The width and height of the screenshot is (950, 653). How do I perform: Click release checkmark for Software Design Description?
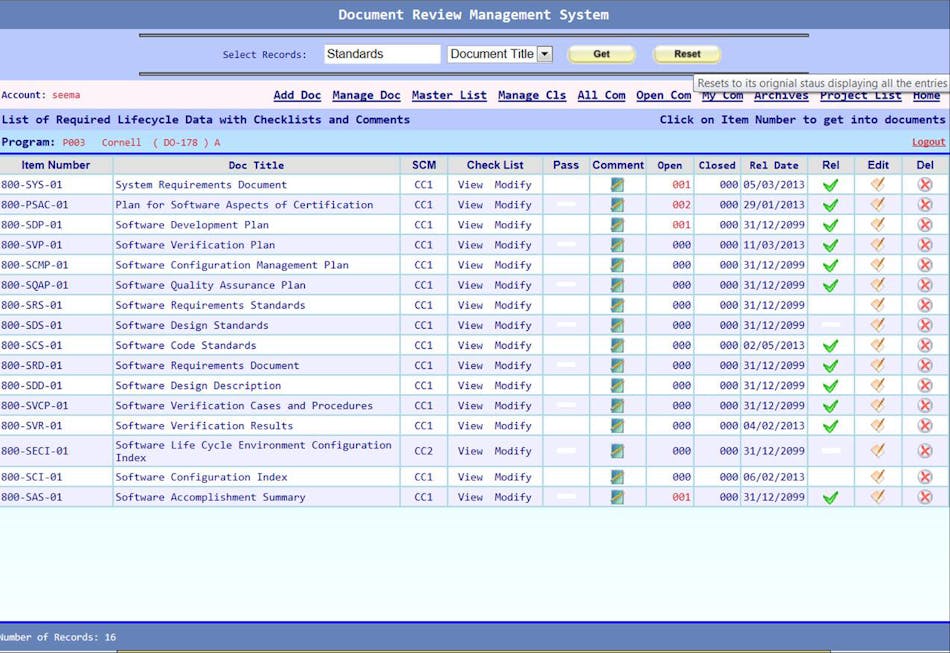[829, 385]
